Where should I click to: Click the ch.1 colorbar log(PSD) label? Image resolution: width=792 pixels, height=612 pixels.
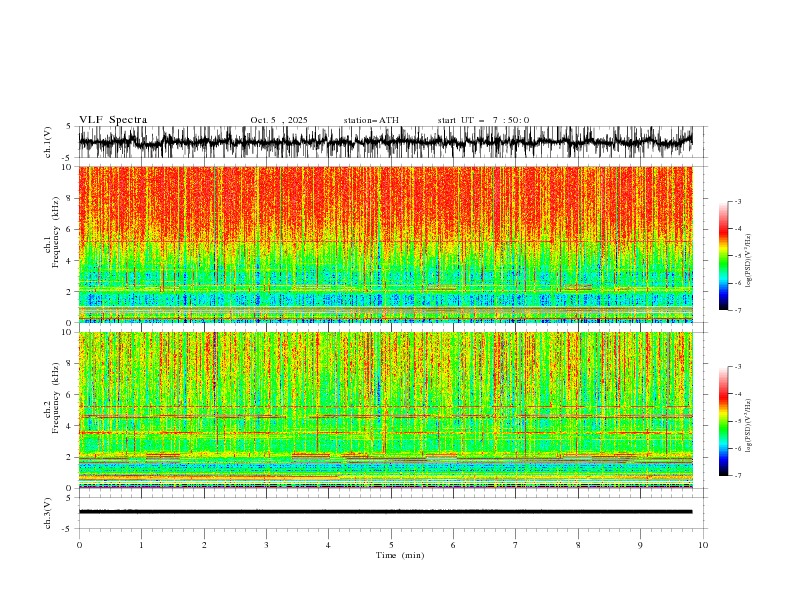[749, 261]
